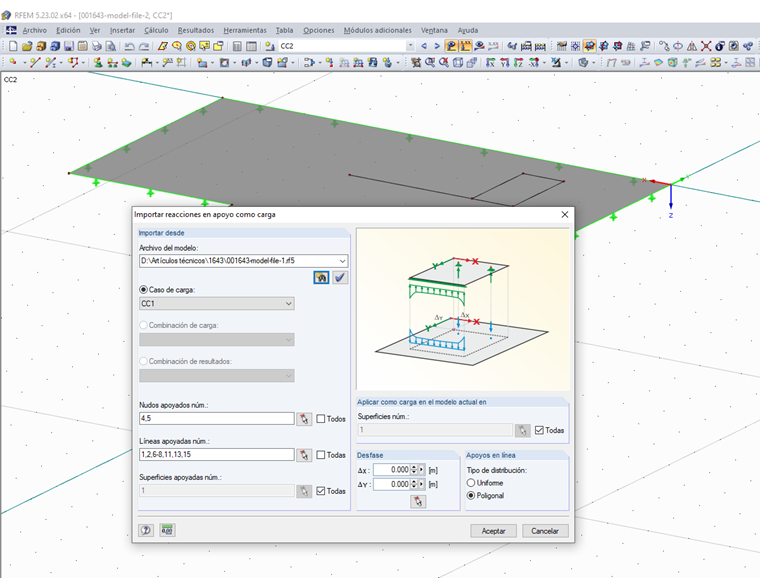Click the blue checkmark confirm file icon
The width and height of the screenshot is (760, 587).
pyautogui.click(x=340, y=277)
